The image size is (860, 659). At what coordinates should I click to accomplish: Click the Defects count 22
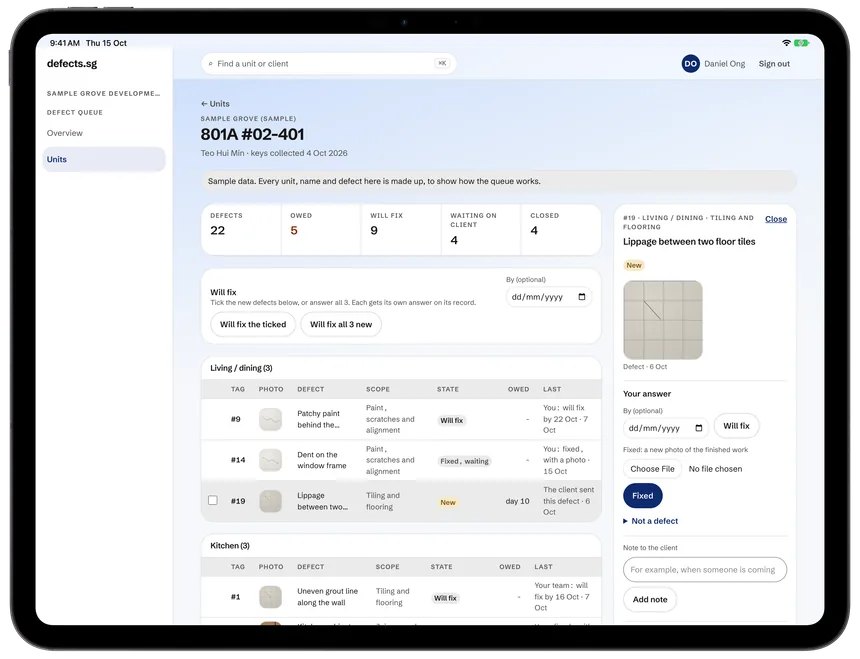pos(218,231)
